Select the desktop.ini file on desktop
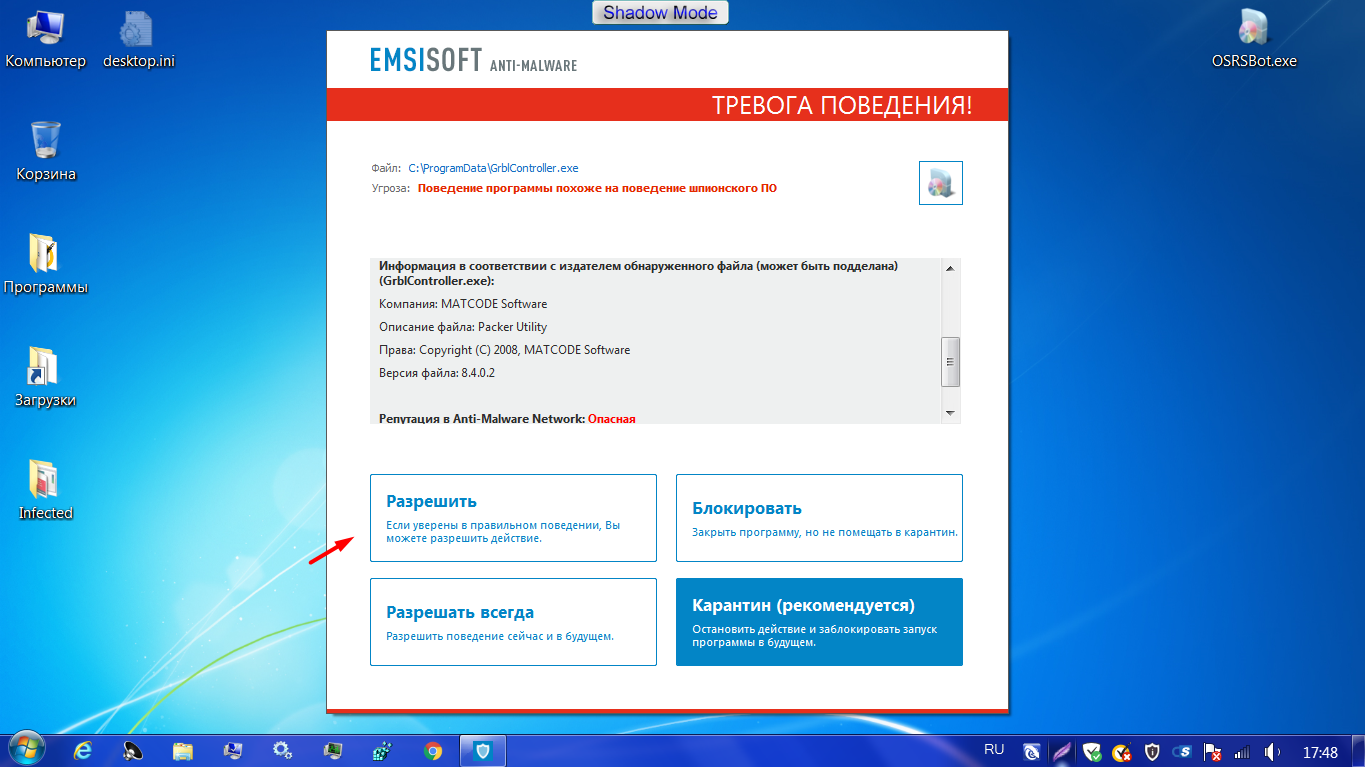This screenshot has height=767, width=1365. tap(139, 40)
